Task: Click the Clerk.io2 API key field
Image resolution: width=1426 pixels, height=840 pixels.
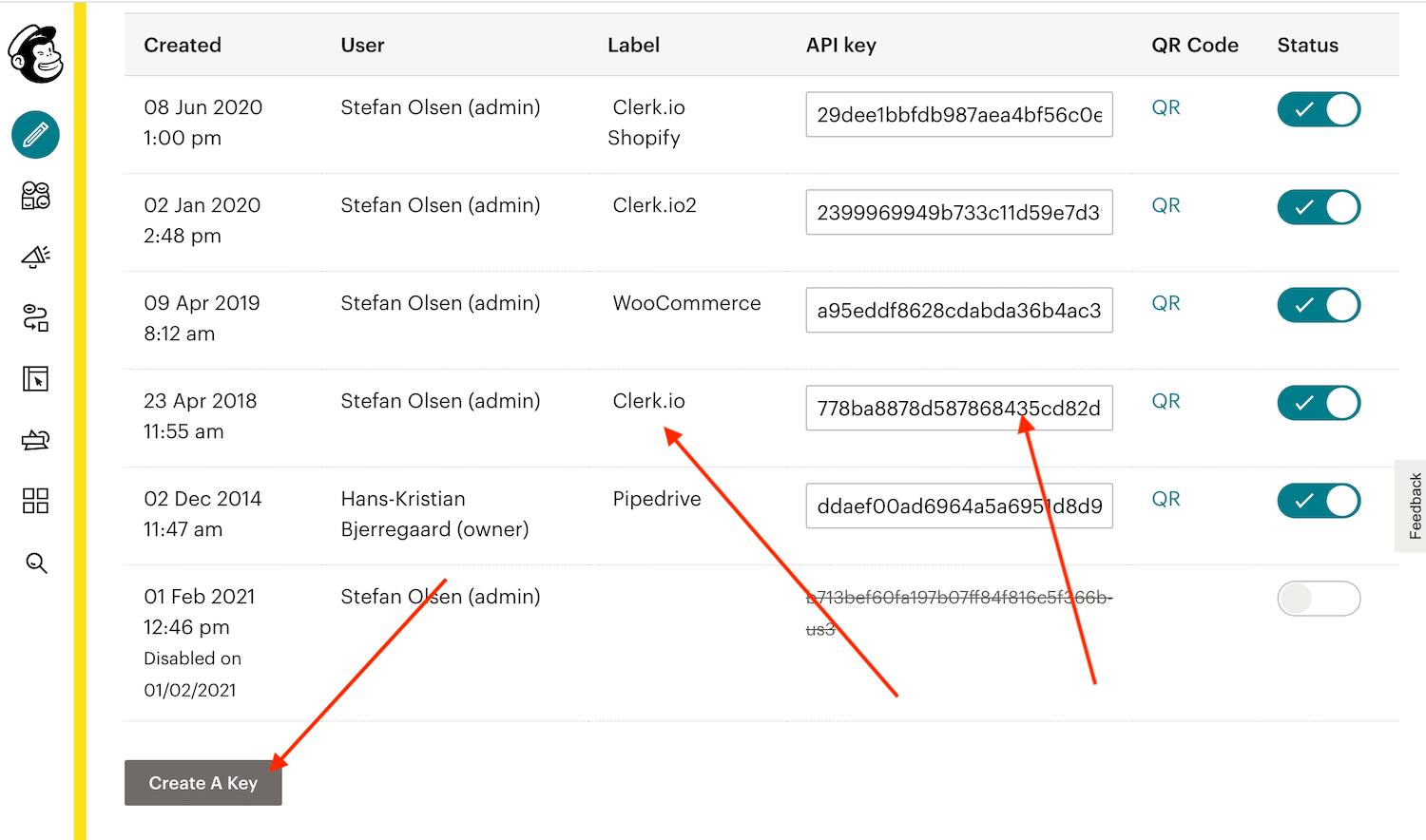Action: coord(958,213)
